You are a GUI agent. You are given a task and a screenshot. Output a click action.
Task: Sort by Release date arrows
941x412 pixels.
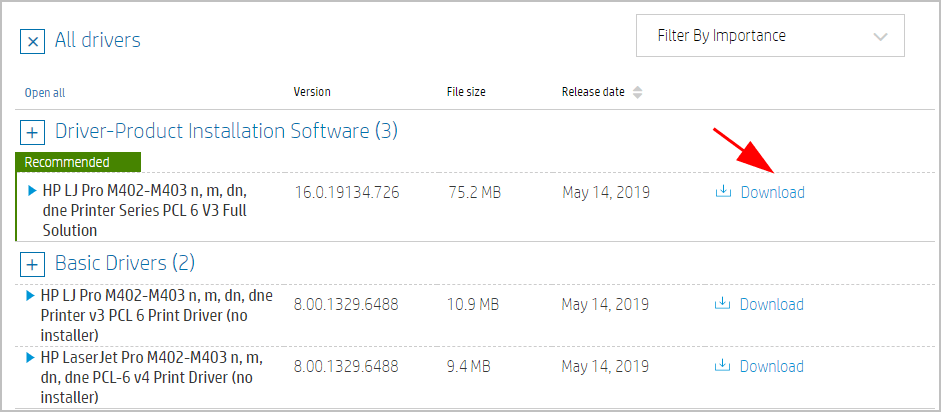point(637,92)
